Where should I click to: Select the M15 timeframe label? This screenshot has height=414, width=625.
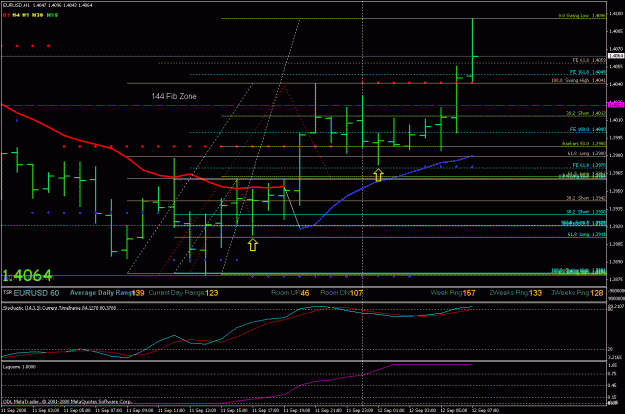(x=52, y=15)
